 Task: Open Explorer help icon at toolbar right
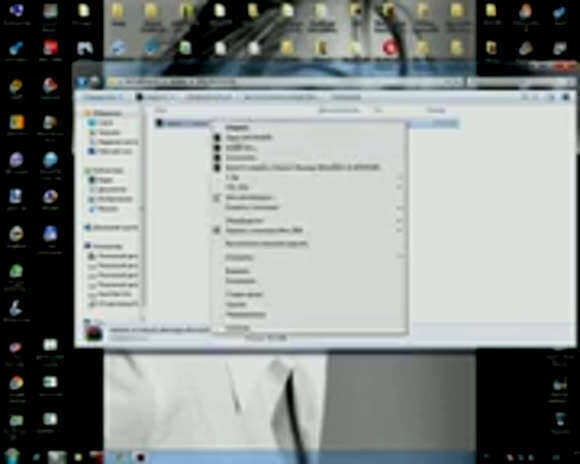(x=566, y=97)
